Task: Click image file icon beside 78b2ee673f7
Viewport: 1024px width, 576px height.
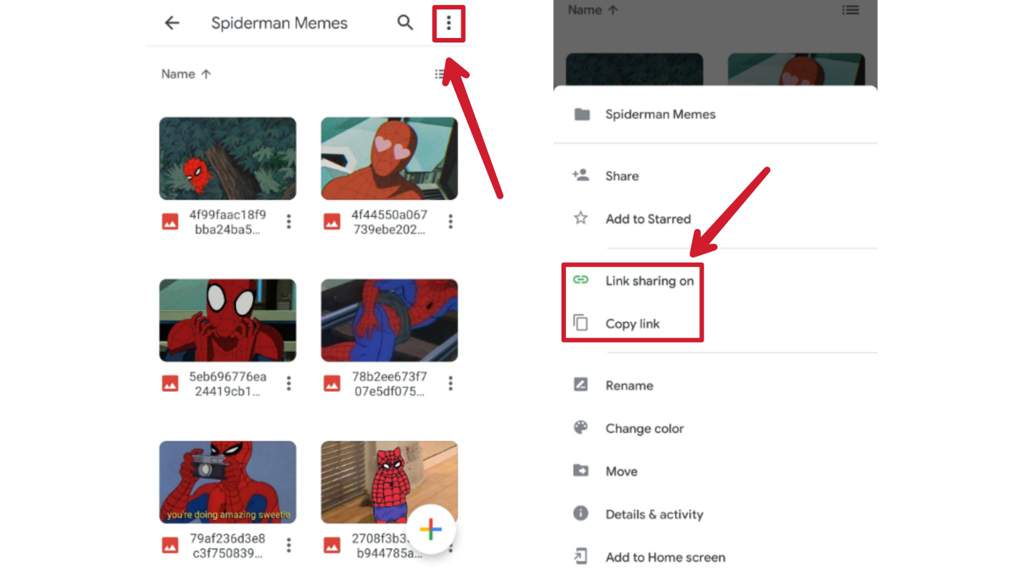Action: [332, 383]
